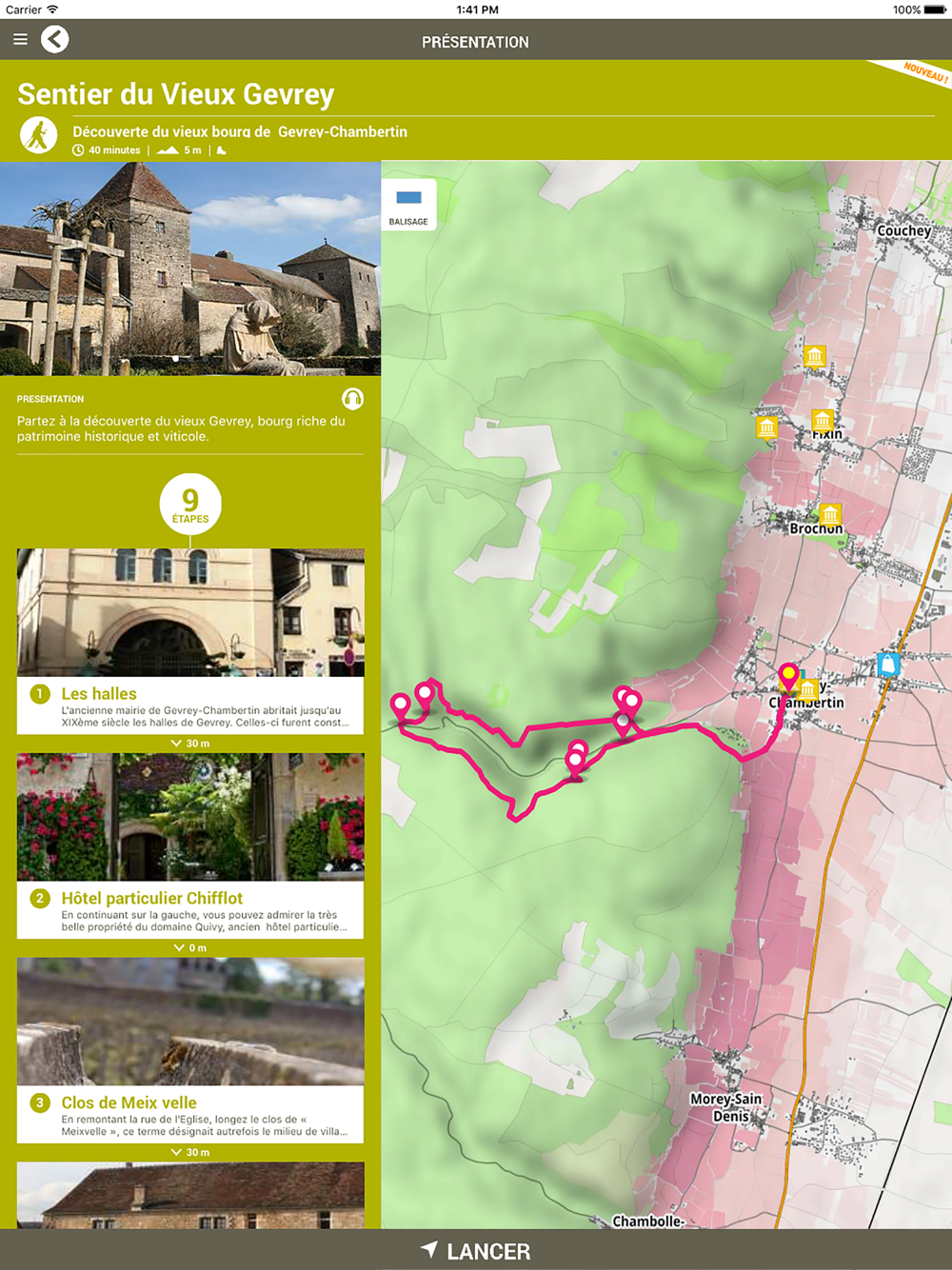The image size is (952, 1270).
Task: Tap the hiker activity icon
Action: [x=39, y=136]
